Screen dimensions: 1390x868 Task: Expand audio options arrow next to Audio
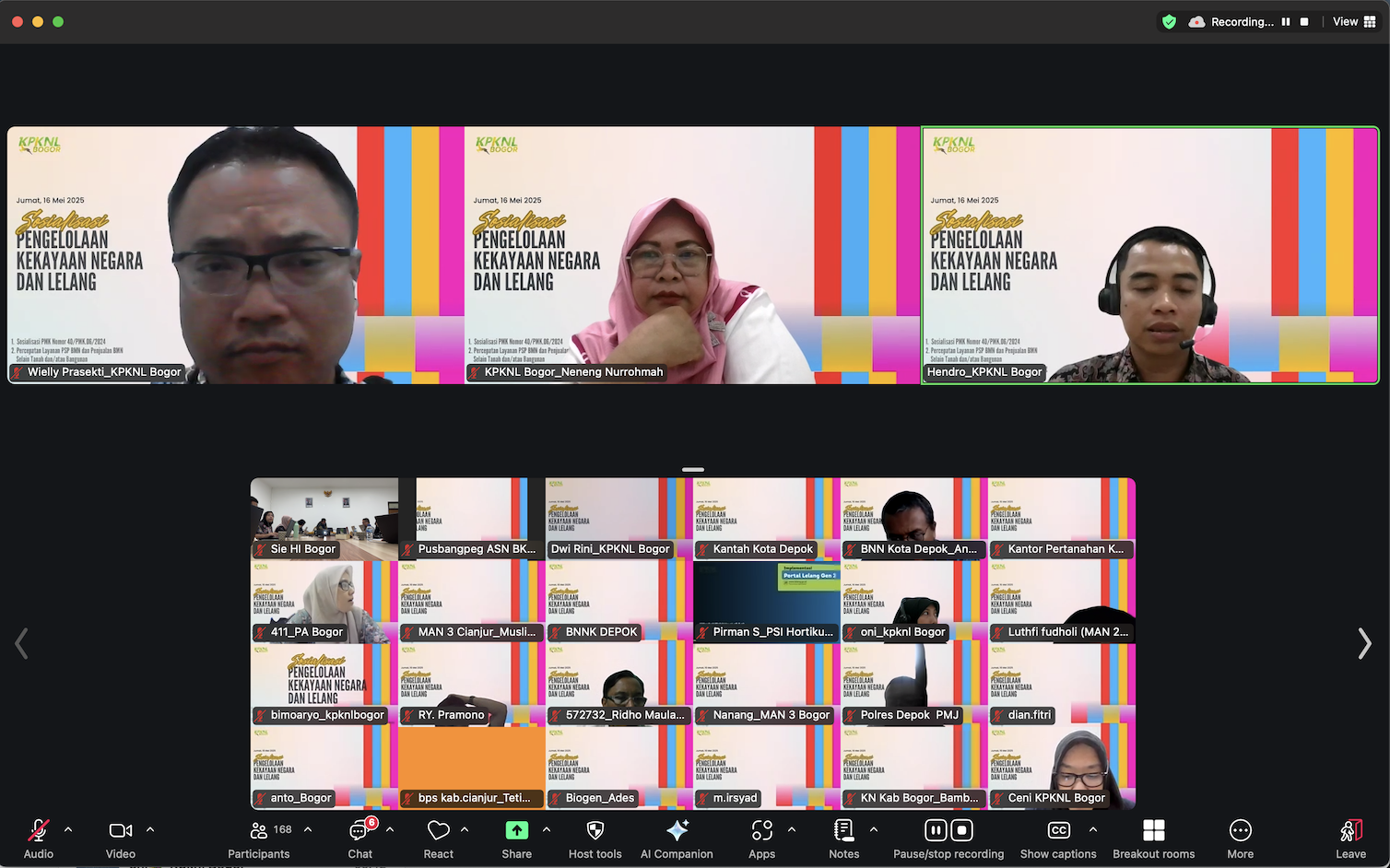click(x=68, y=829)
